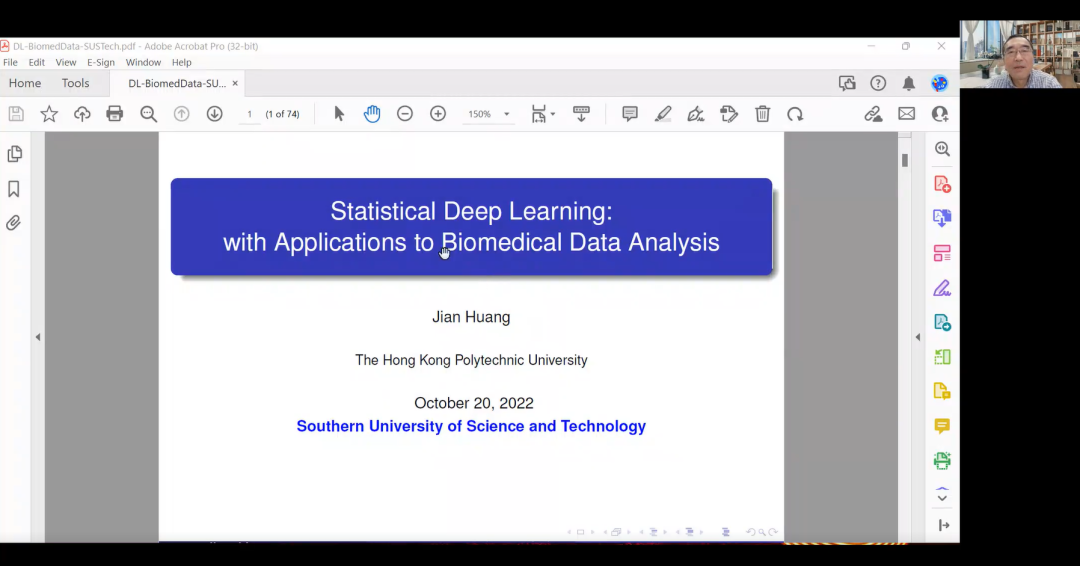Viewport: 1080px width, 566px height.
Task: Add a comment note icon
Action: 630,114
